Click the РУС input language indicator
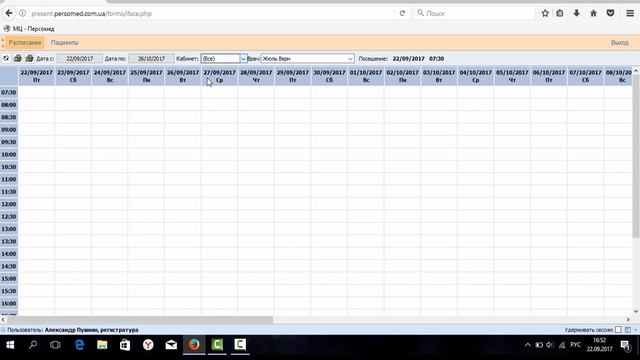This screenshot has height=360, width=640. (576, 345)
